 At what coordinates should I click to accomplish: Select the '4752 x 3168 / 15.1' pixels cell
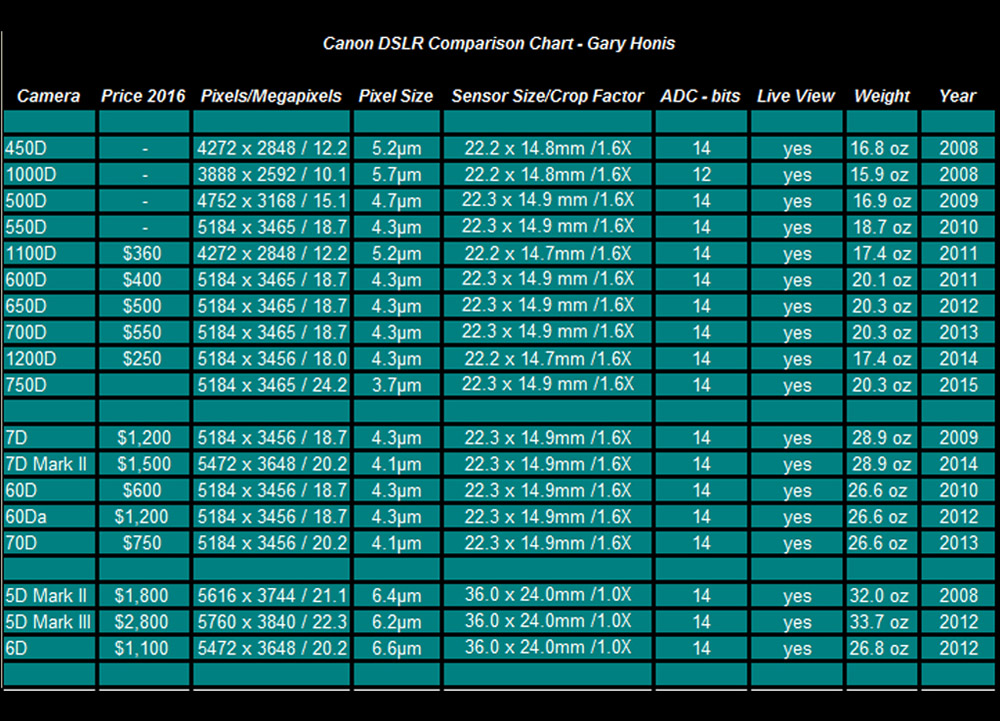(272, 201)
